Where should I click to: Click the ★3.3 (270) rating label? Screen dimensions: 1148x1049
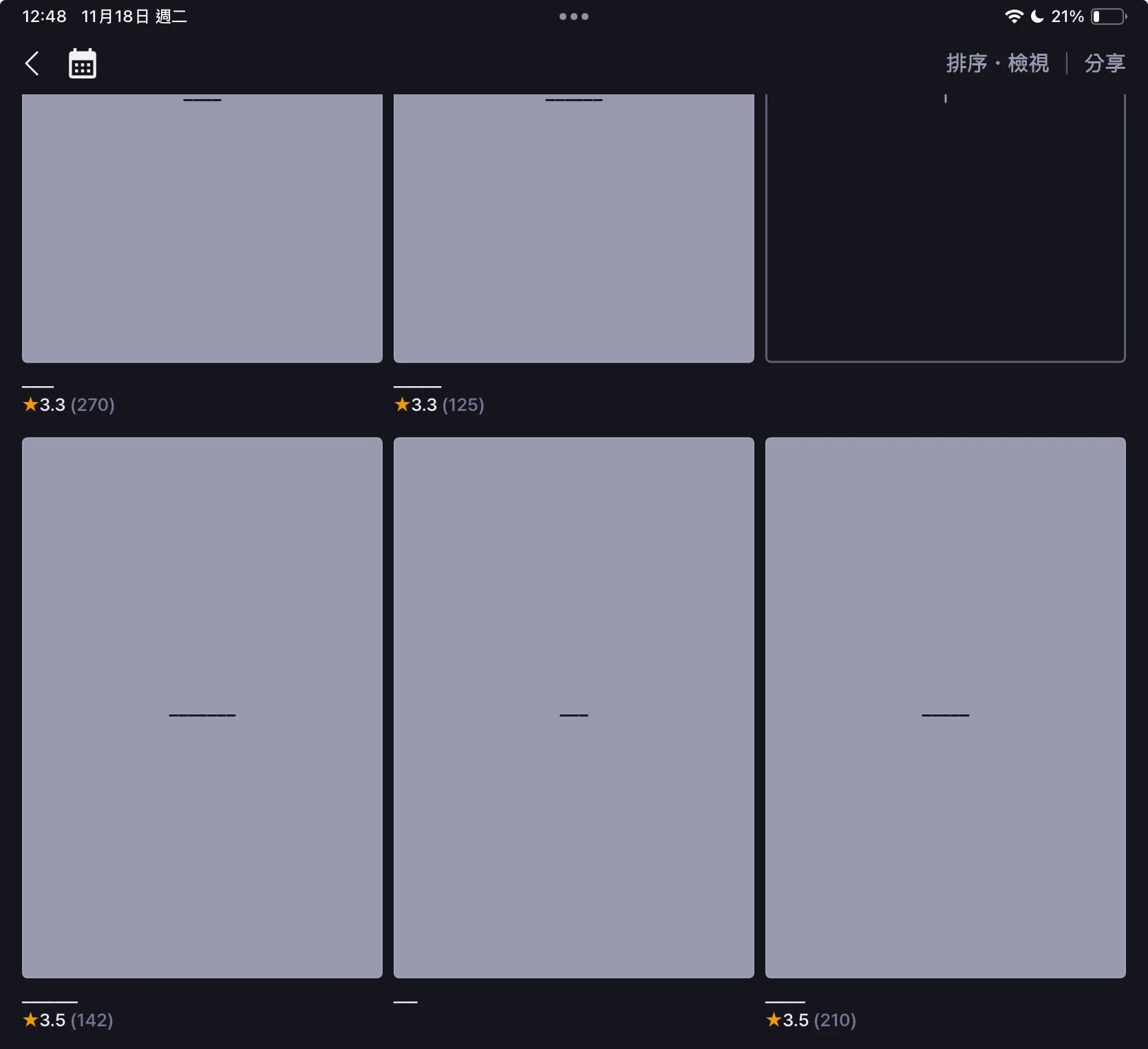69,405
